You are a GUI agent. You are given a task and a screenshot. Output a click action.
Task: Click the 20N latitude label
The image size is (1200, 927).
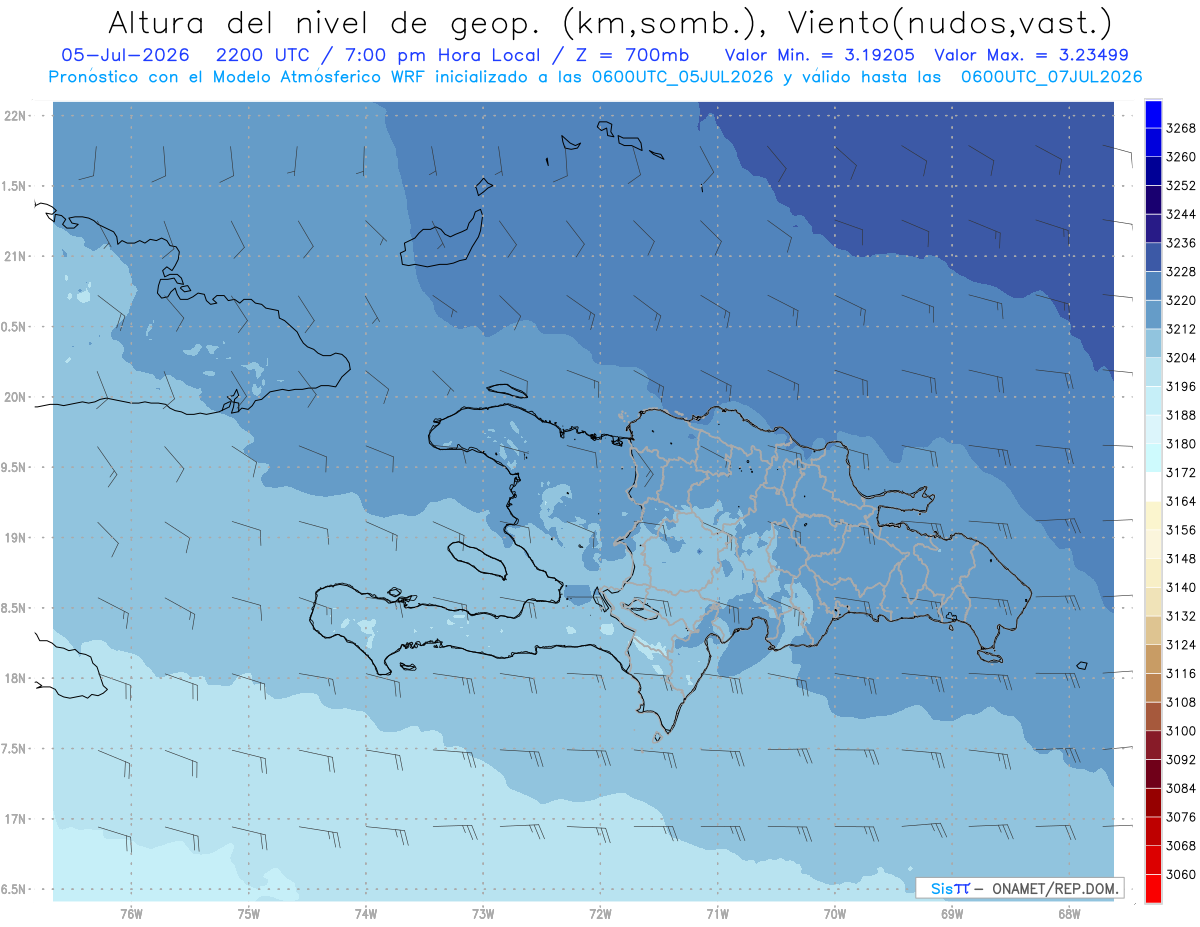pyautogui.click(x=15, y=397)
